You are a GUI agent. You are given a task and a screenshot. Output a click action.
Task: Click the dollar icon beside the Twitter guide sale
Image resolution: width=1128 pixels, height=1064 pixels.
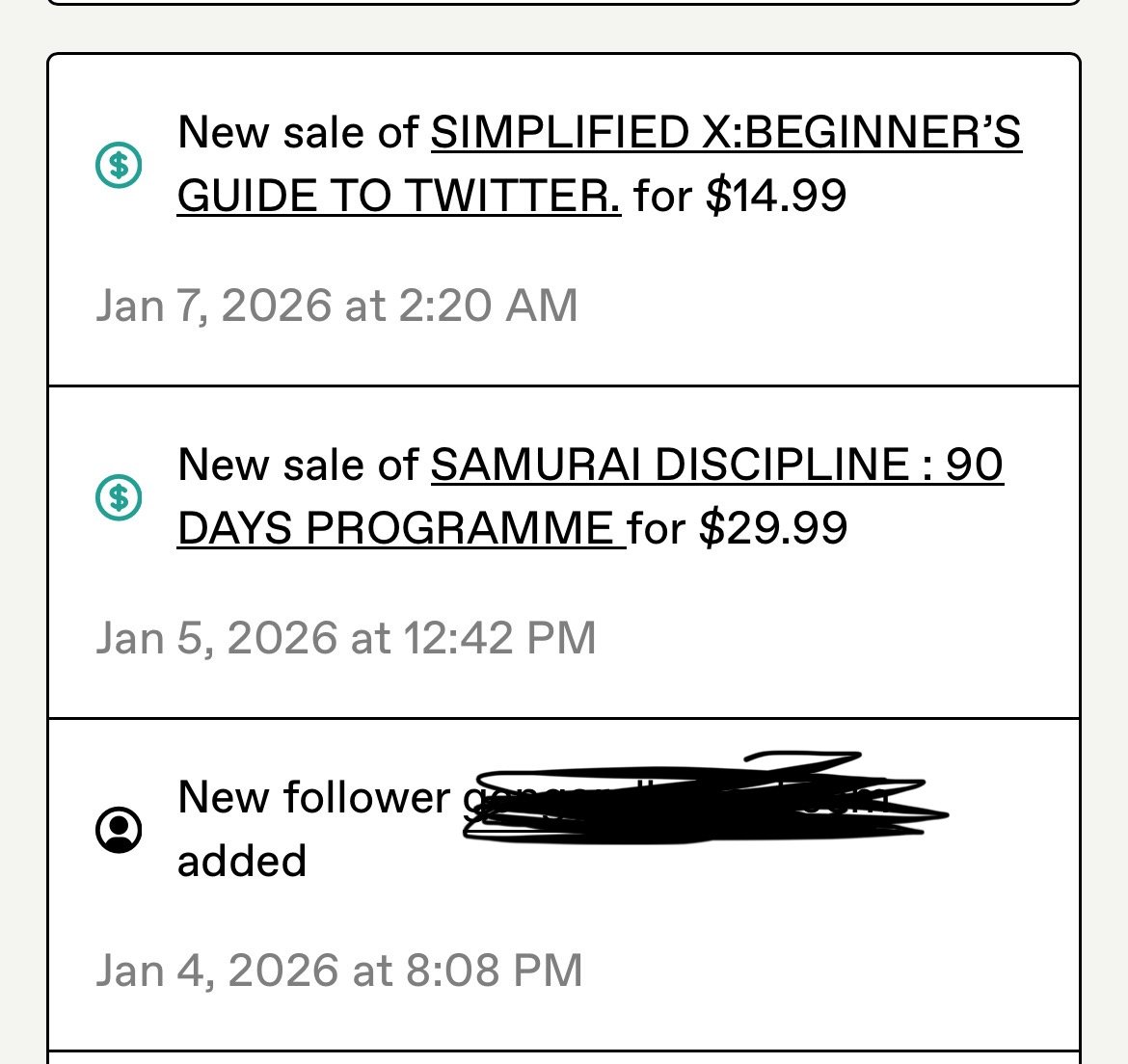click(120, 165)
